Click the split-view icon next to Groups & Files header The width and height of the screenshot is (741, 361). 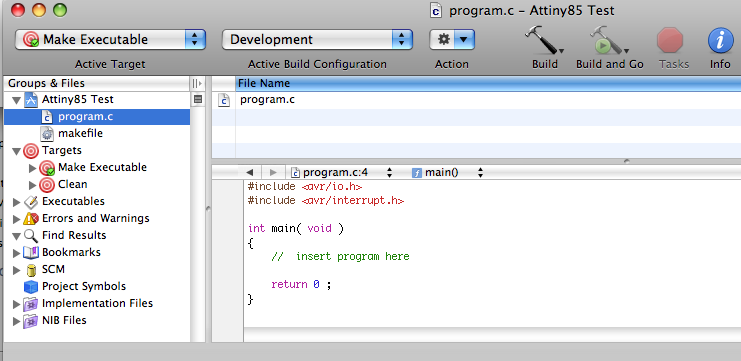(197, 84)
